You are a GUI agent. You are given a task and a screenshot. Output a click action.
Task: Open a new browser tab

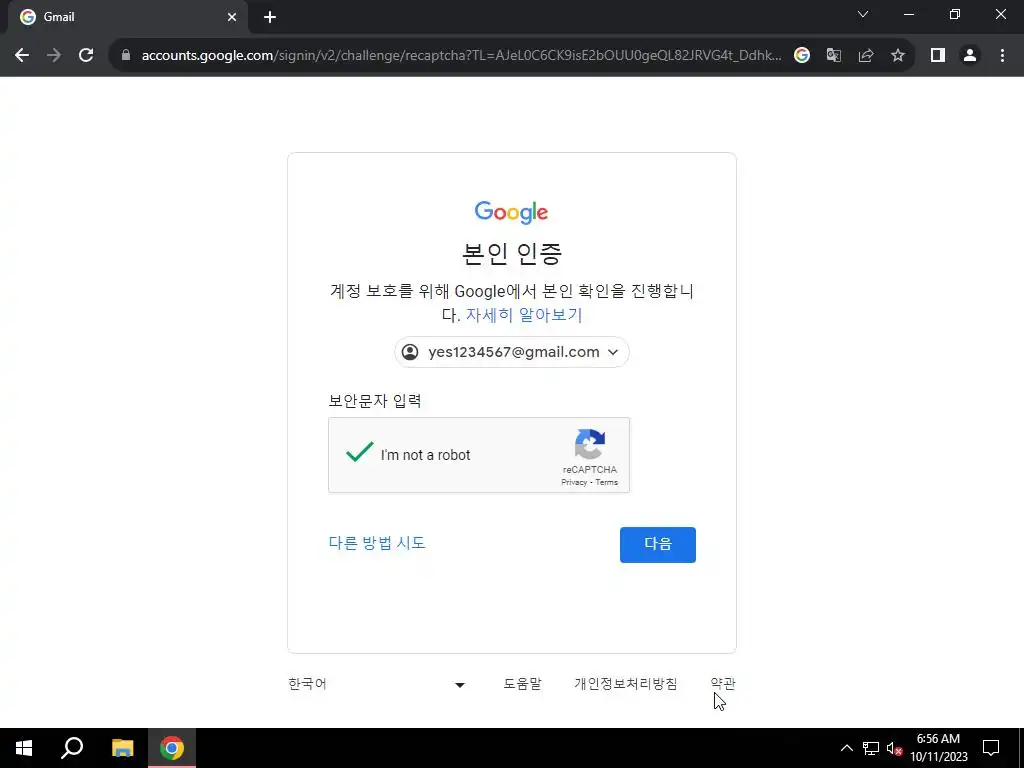tap(270, 18)
